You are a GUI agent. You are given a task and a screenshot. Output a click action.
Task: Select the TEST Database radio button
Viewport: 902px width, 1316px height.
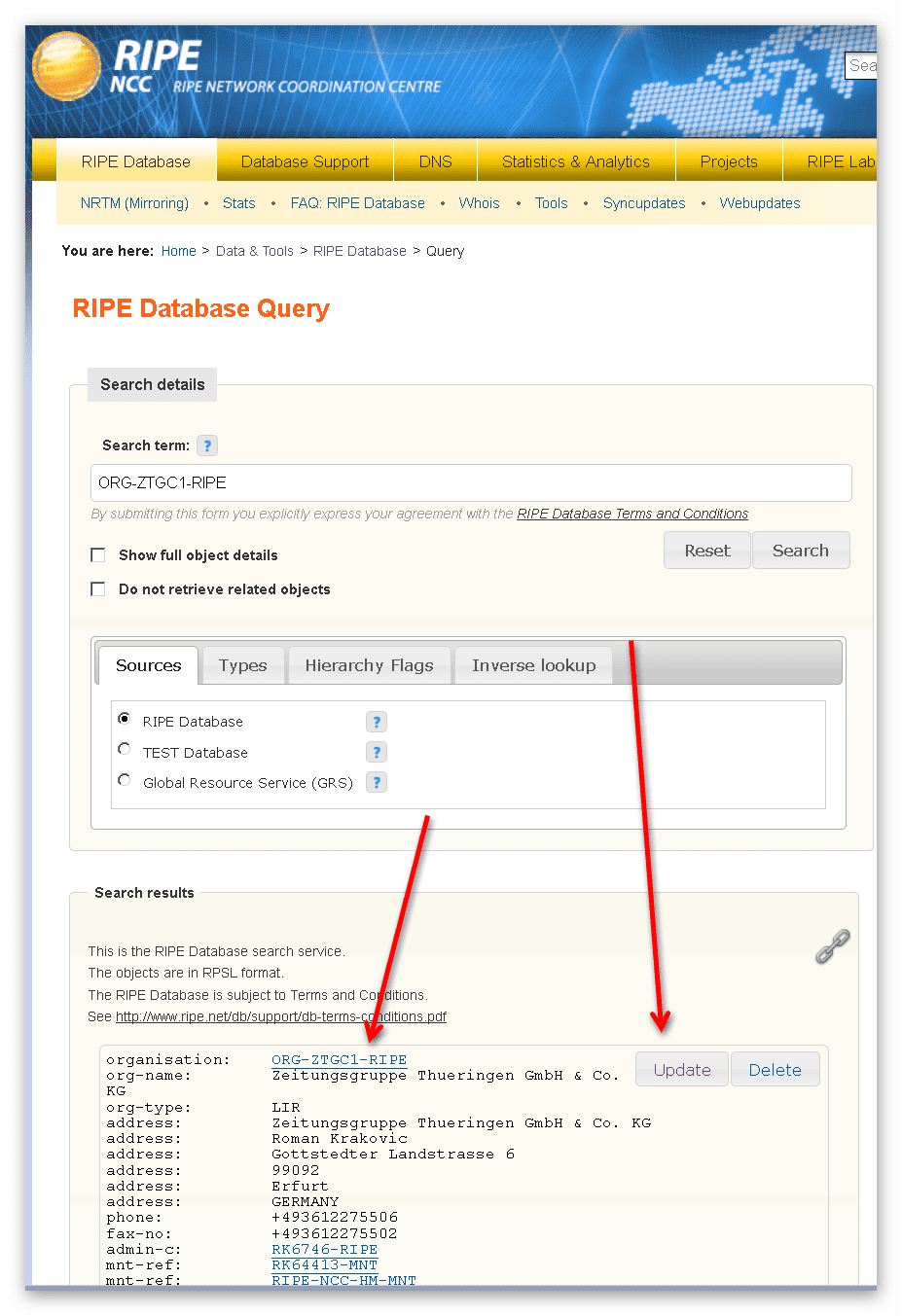pyautogui.click(x=125, y=749)
